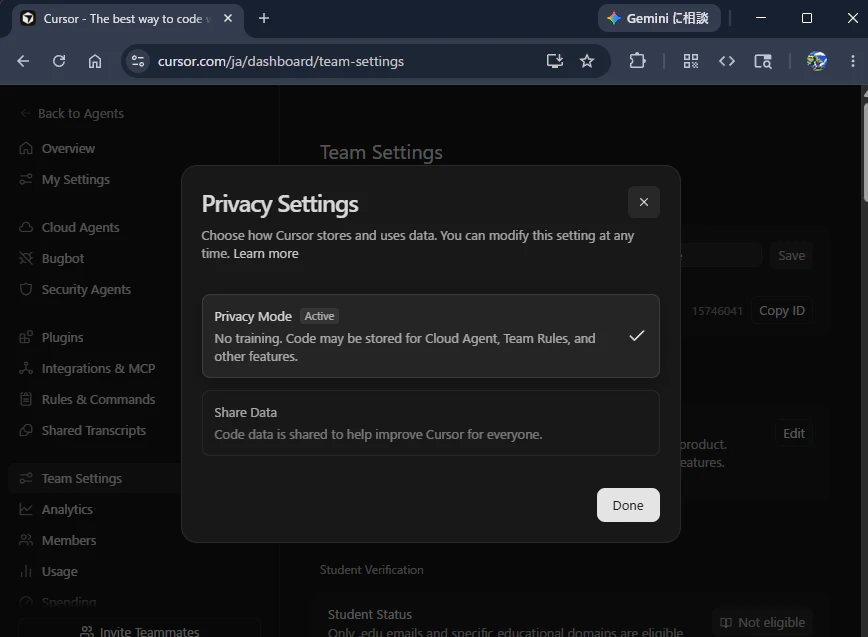Click the Shared Transcripts icon
Screen dimensions: 868x637
coord(26,430)
